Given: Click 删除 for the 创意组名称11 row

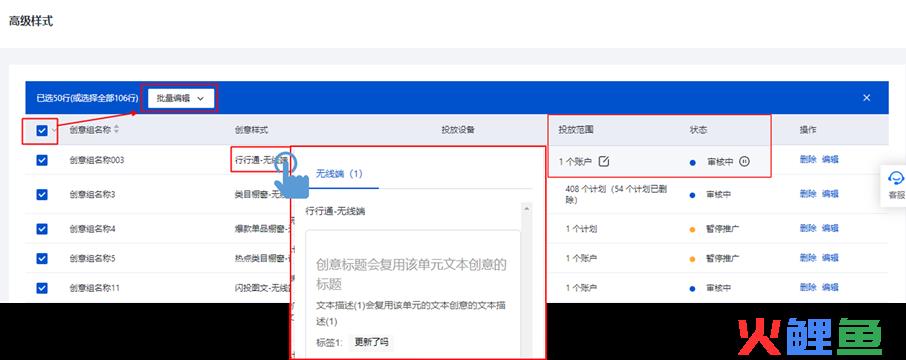Looking at the screenshot, I should [x=808, y=287].
